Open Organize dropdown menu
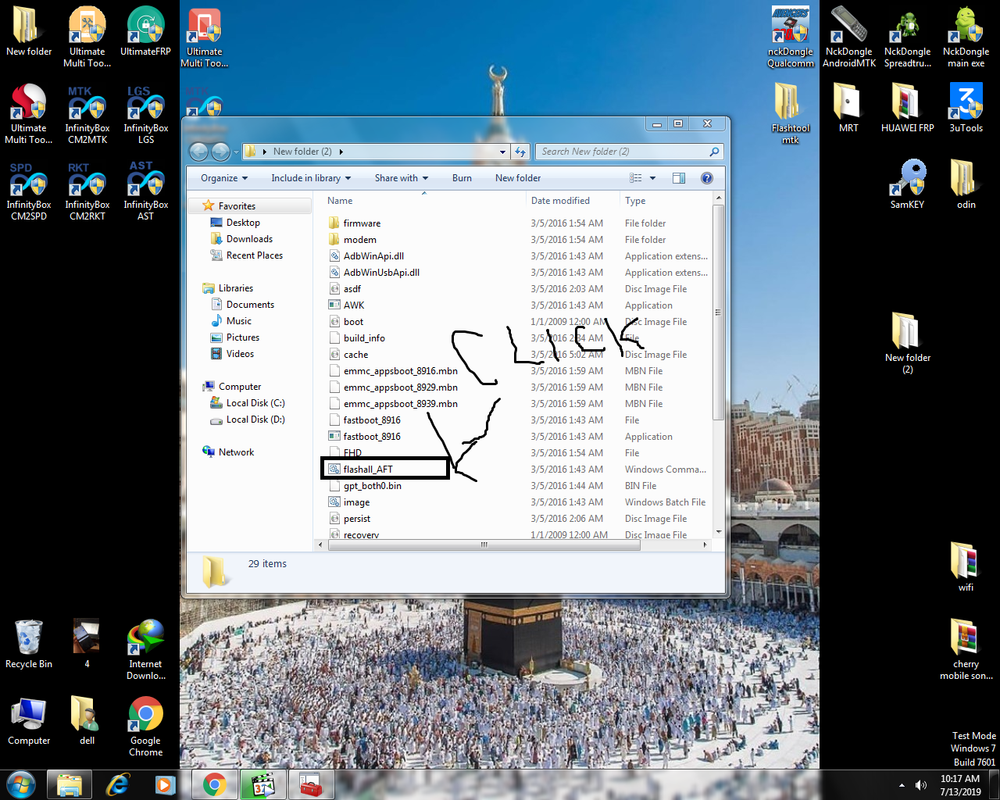1000x800 pixels. pos(224,178)
